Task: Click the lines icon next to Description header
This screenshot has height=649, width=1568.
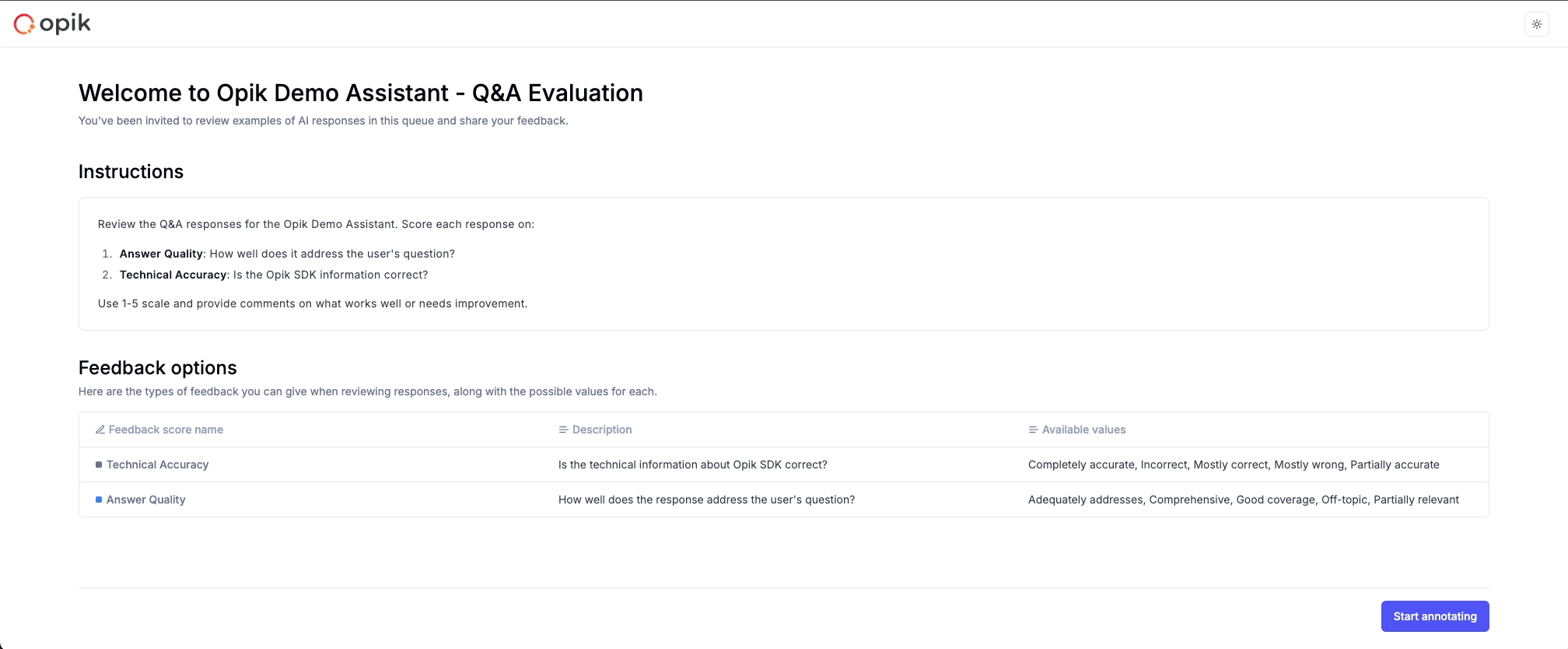Action: (x=563, y=430)
